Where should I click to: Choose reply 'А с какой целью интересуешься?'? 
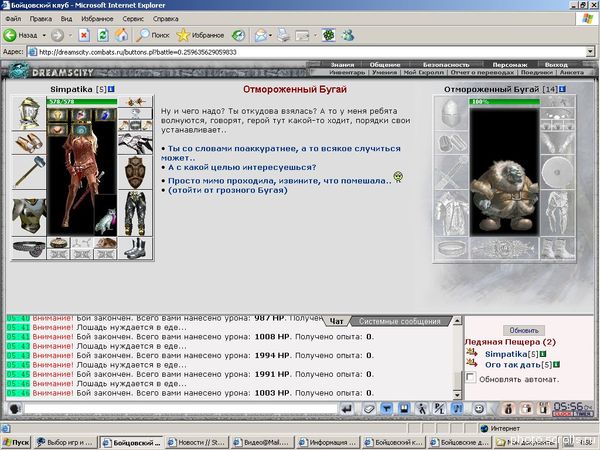[x=242, y=167]
